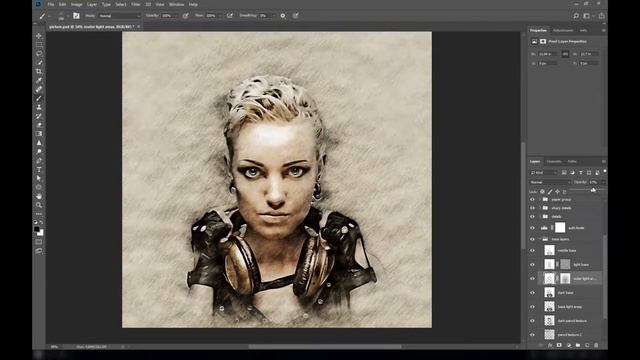
Task: Open the Image menu
Action: click(x=77, y=4)
